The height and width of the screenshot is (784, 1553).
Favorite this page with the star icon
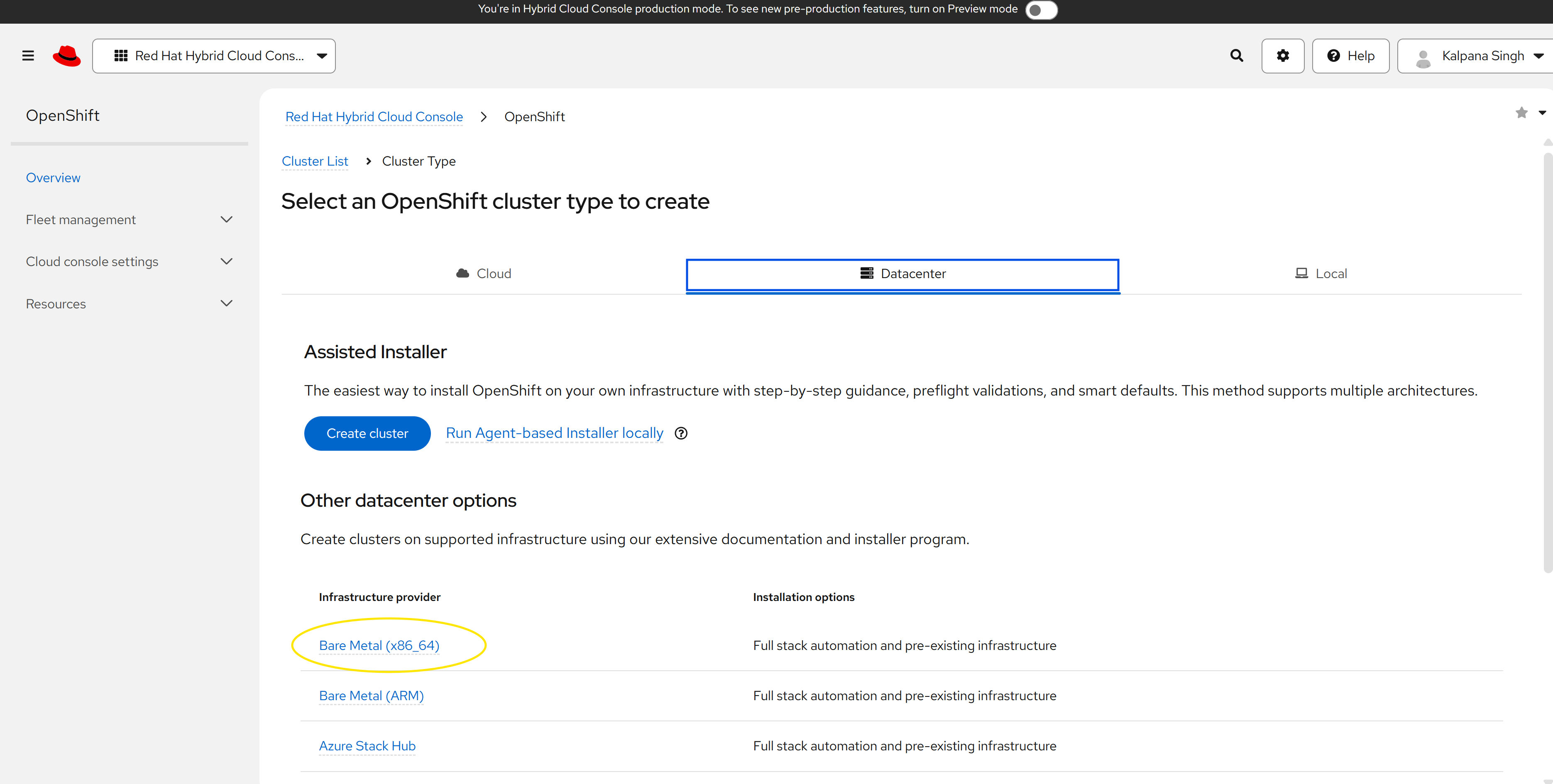pyautogui.click(x=1521, y=113)
